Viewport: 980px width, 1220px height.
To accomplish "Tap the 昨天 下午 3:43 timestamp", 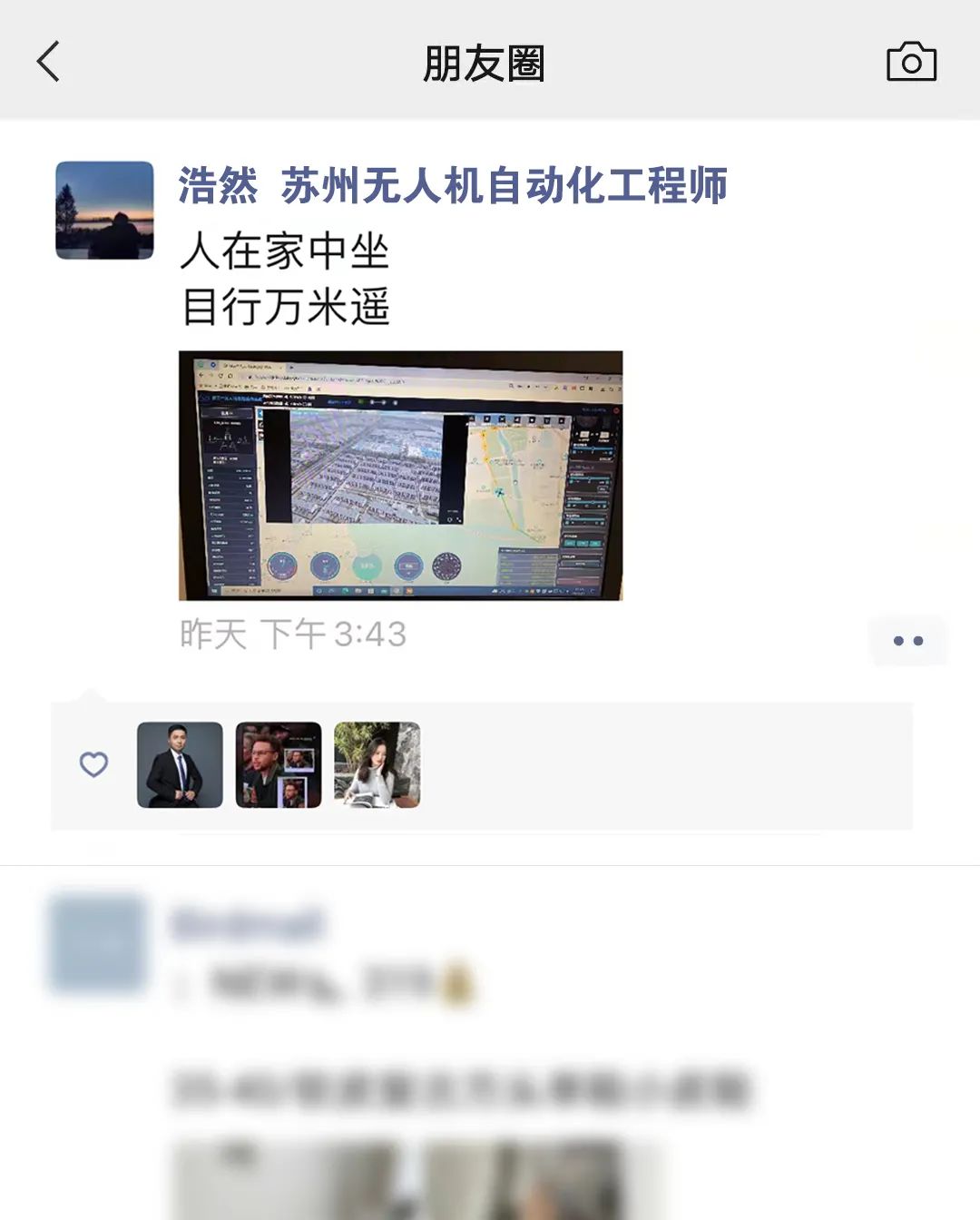I will (292, 635).
